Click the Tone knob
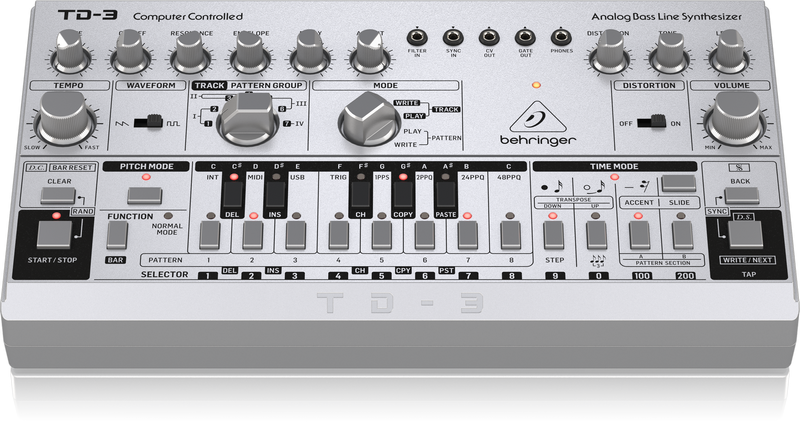800x422 pixels. 669,52
